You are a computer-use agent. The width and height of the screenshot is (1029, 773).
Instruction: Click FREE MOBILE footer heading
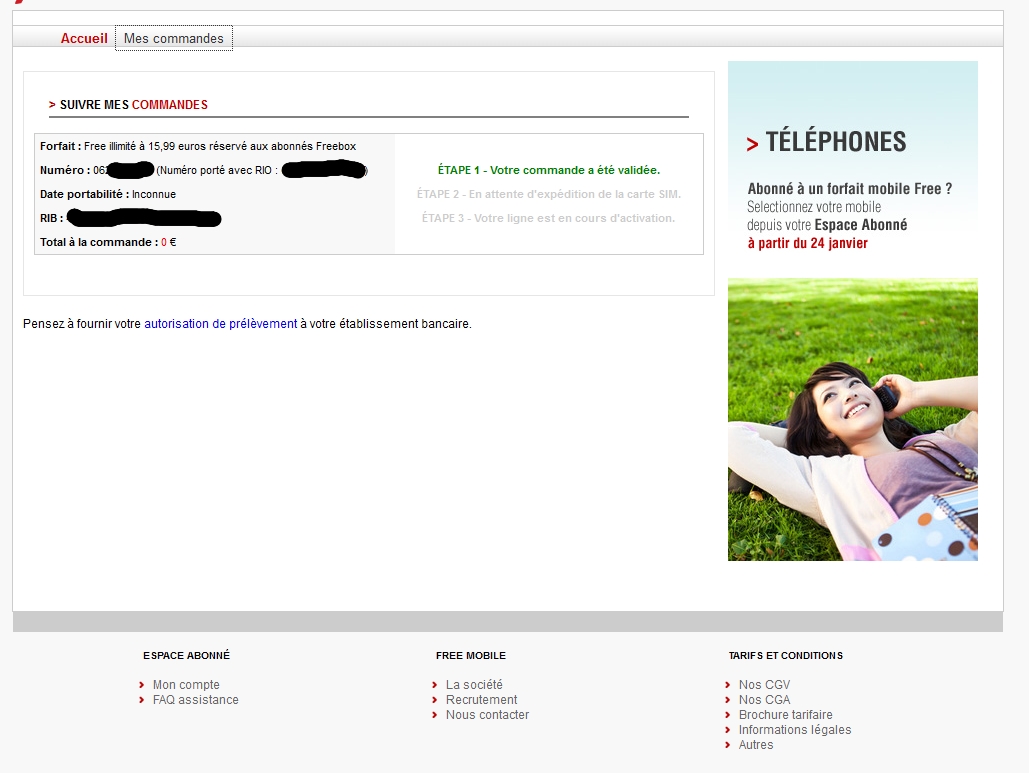471,656
